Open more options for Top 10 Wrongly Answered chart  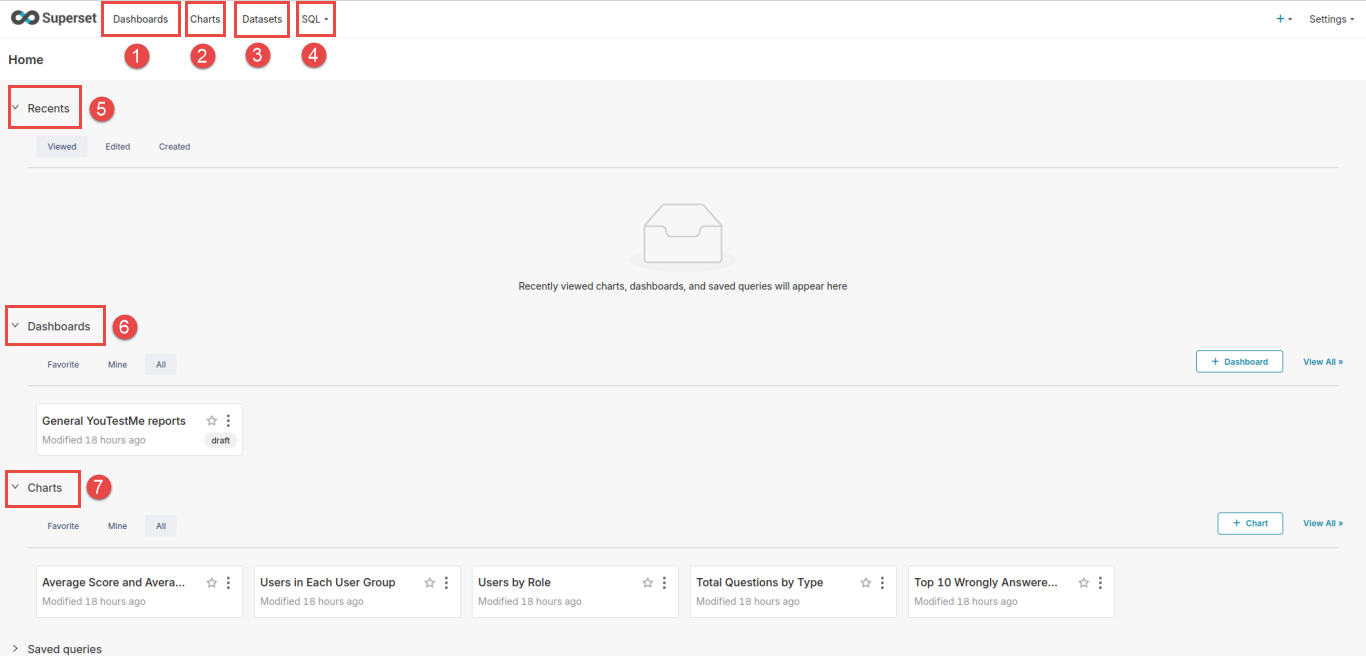[1100, 583]
